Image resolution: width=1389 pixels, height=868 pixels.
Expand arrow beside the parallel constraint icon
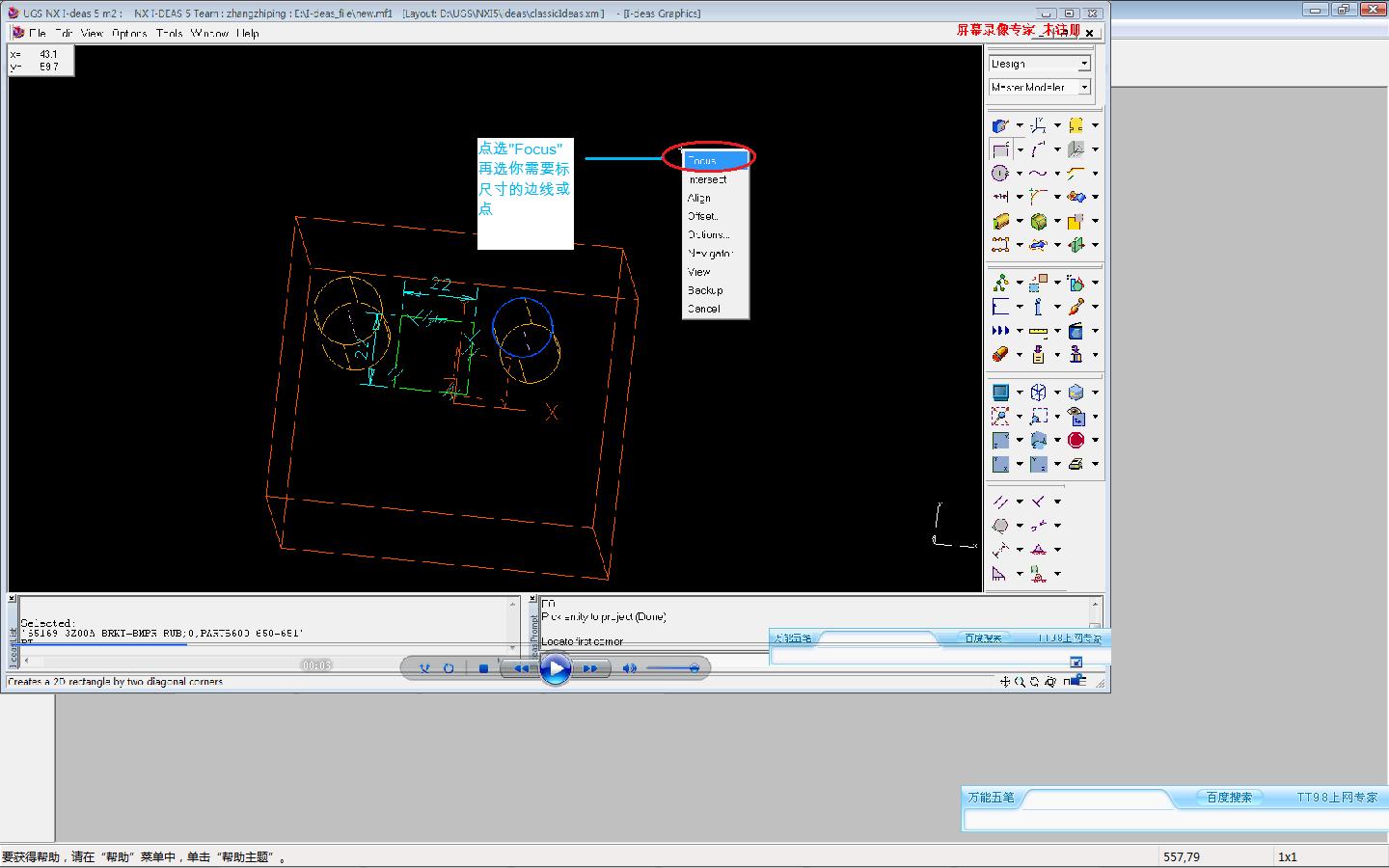[x=1019, y=502]
